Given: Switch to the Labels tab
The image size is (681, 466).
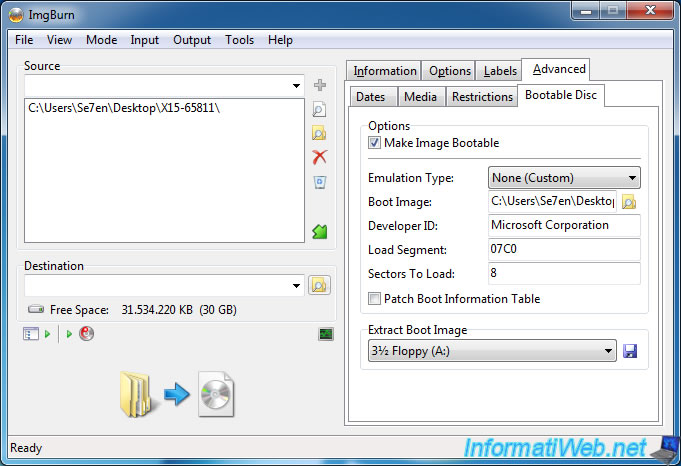Looking at the screenshot, I should 499,71.
